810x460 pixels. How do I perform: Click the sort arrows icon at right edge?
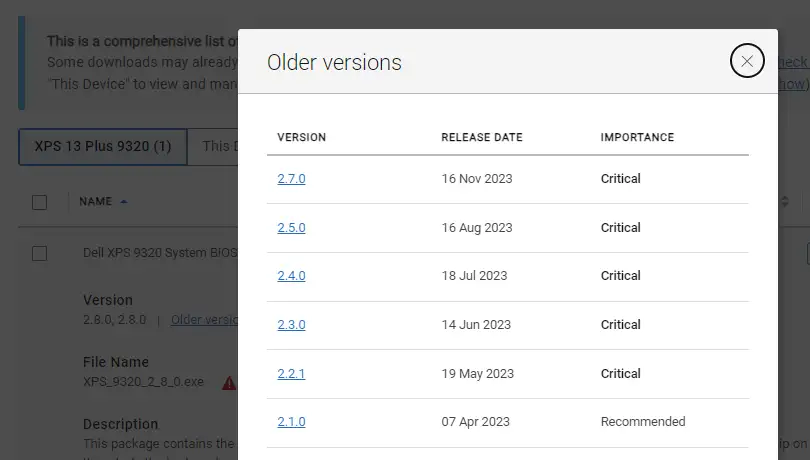click(784, 202)
